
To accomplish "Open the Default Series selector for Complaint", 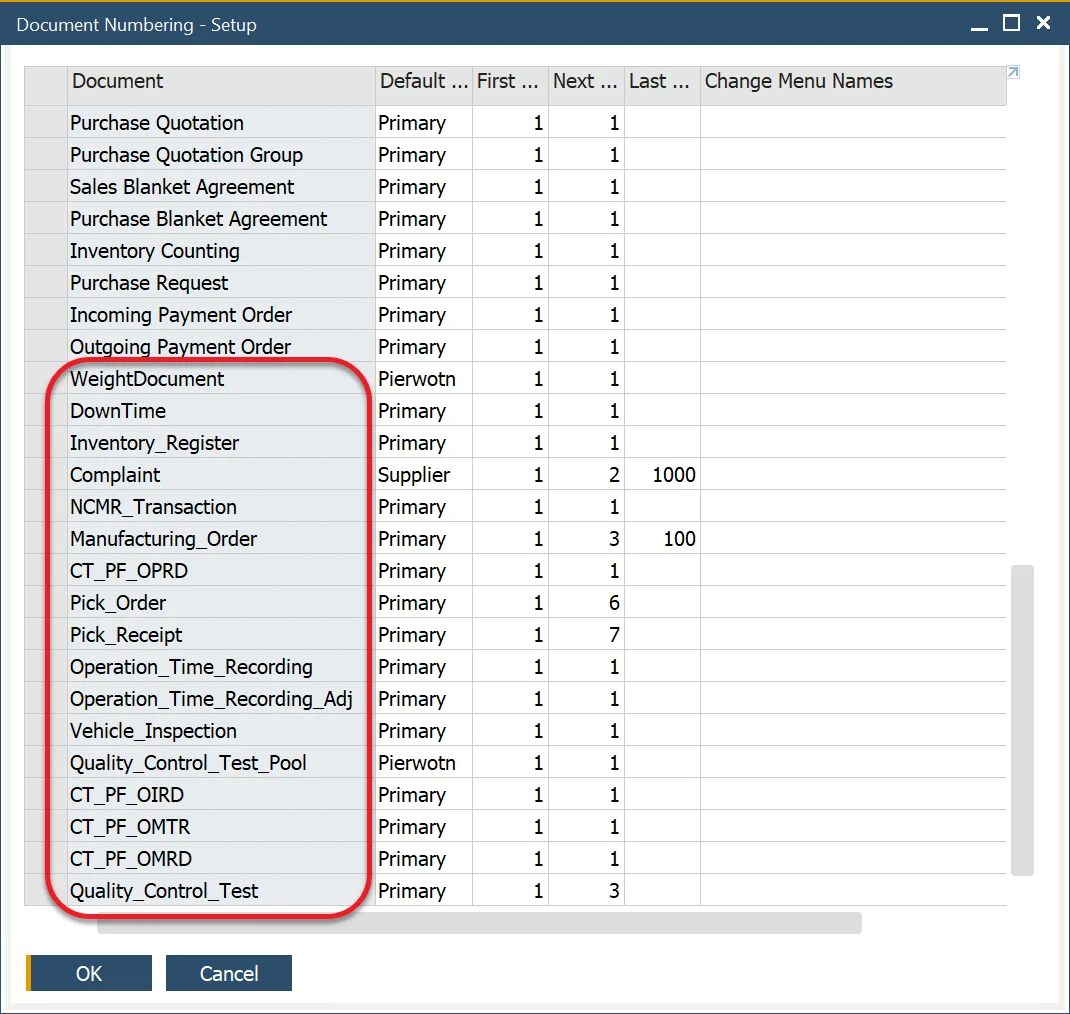I will pos(420,474).
